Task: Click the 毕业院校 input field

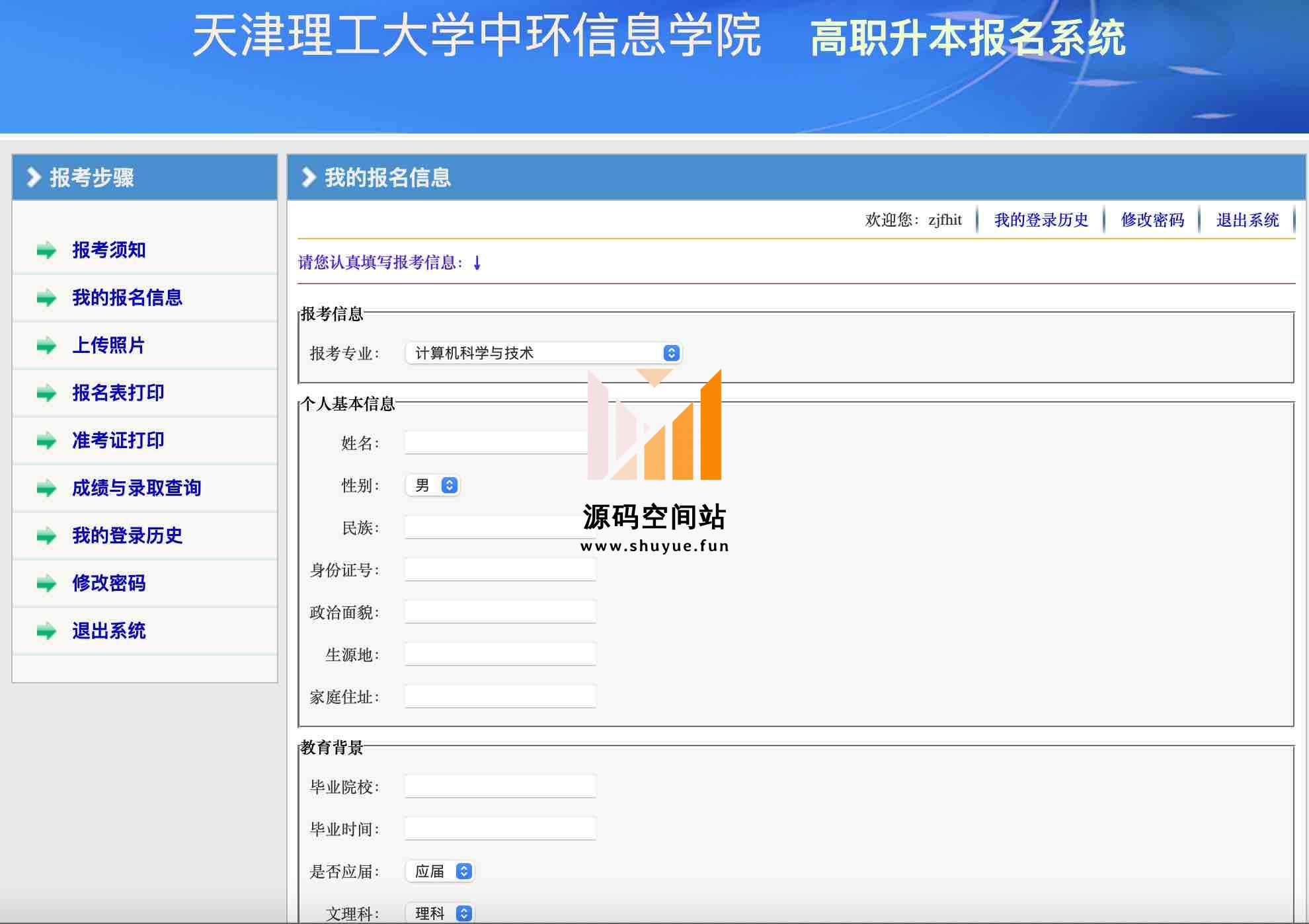Action: (x=500, y=787)
